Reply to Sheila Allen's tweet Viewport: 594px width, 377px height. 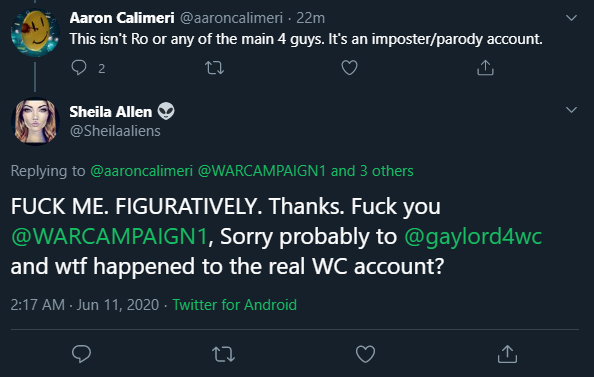point(81,354)
